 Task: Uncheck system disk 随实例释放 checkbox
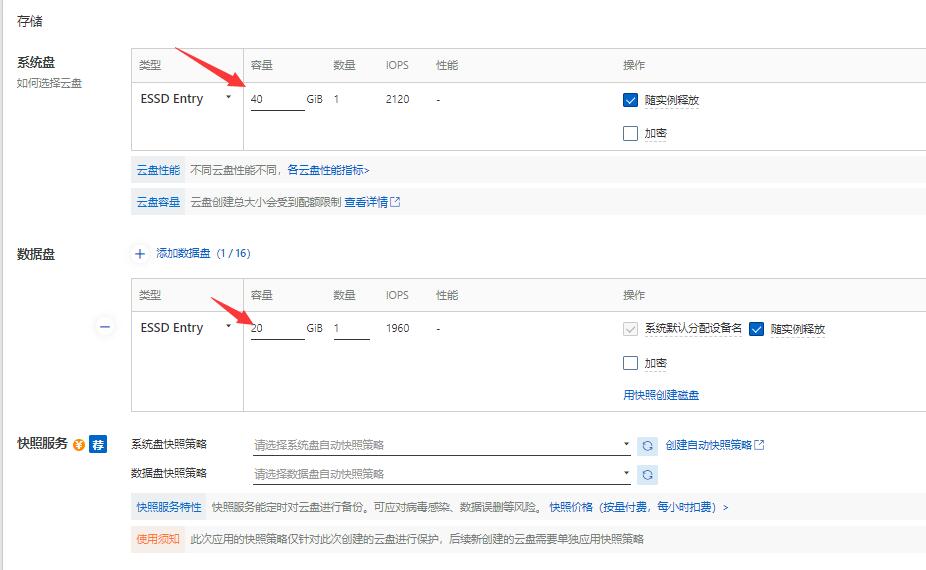click(630, 100)
